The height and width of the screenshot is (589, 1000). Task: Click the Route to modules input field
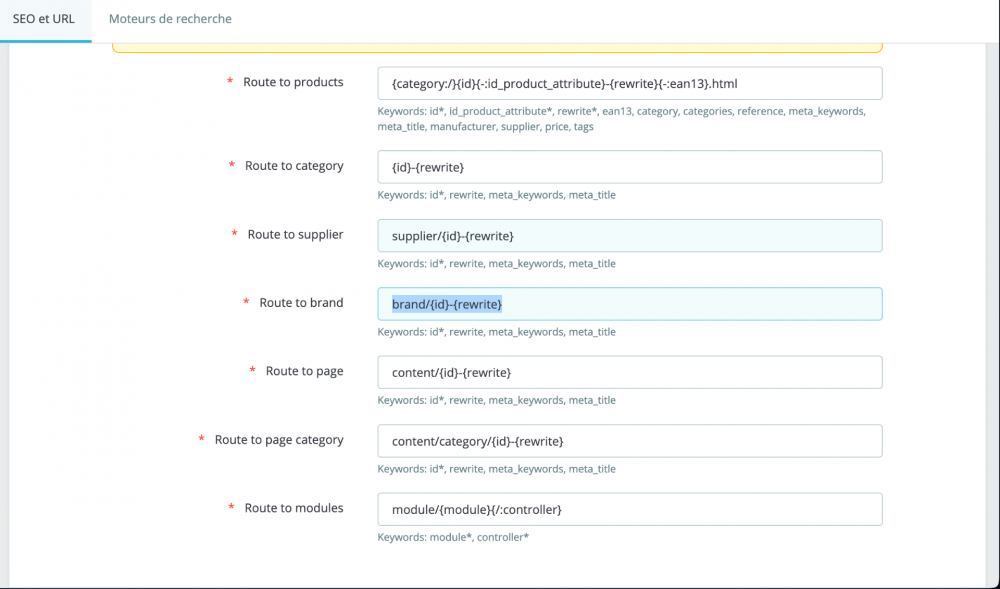click(x=628, y=508)
